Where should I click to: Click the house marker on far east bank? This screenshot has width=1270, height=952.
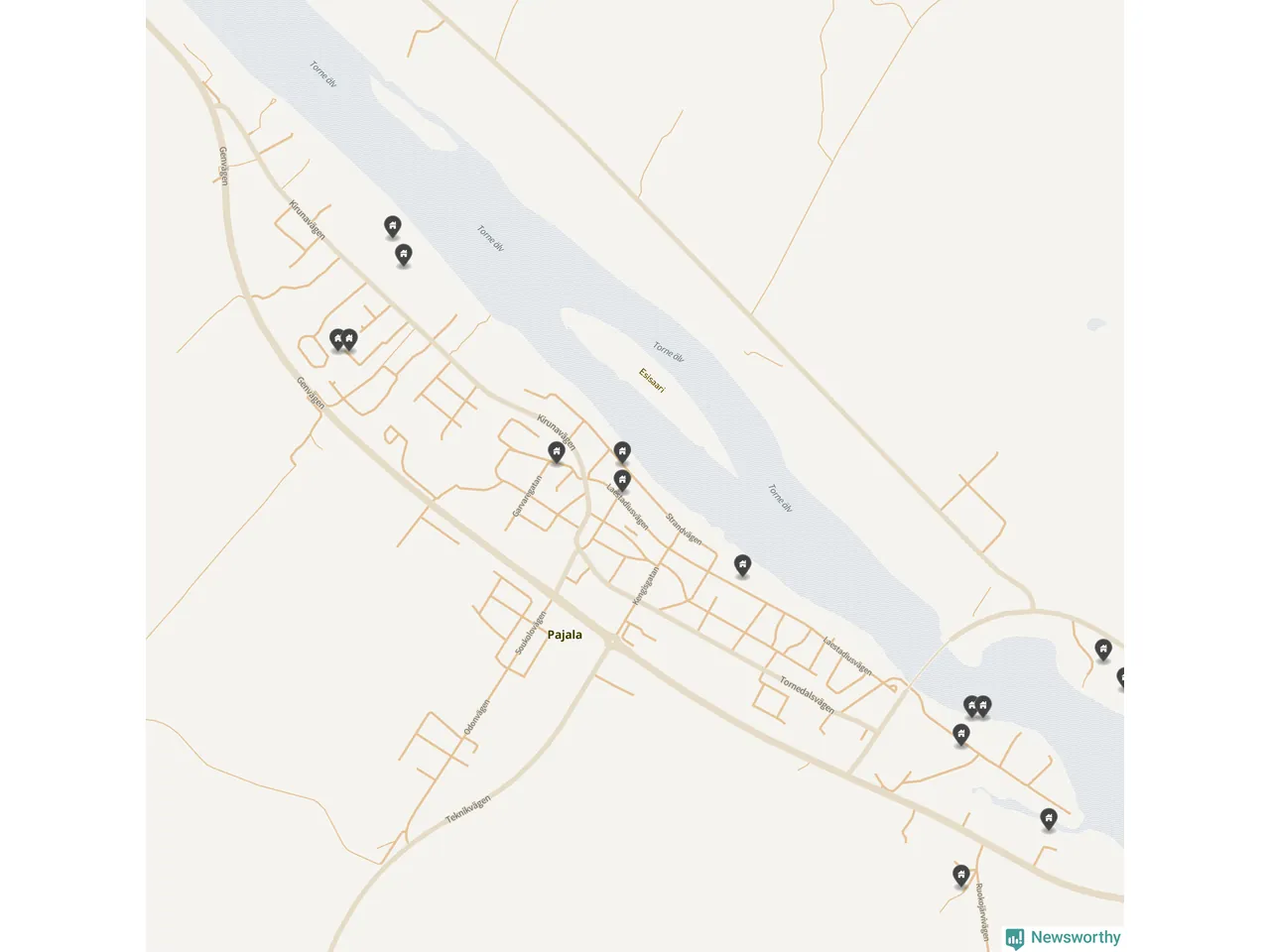coord(1103,651)
